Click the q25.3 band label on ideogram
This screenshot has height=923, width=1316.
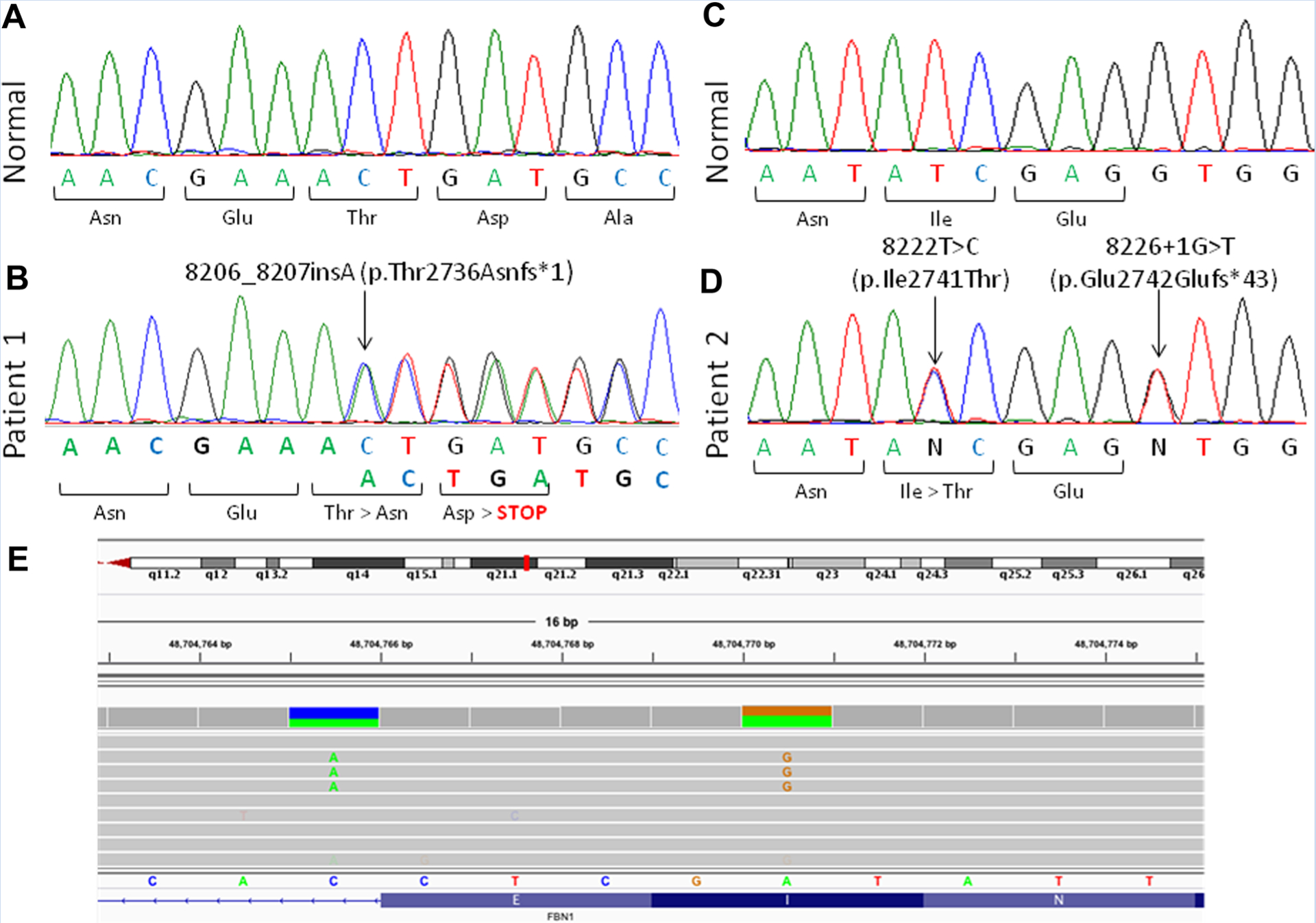coord(1068,575)
